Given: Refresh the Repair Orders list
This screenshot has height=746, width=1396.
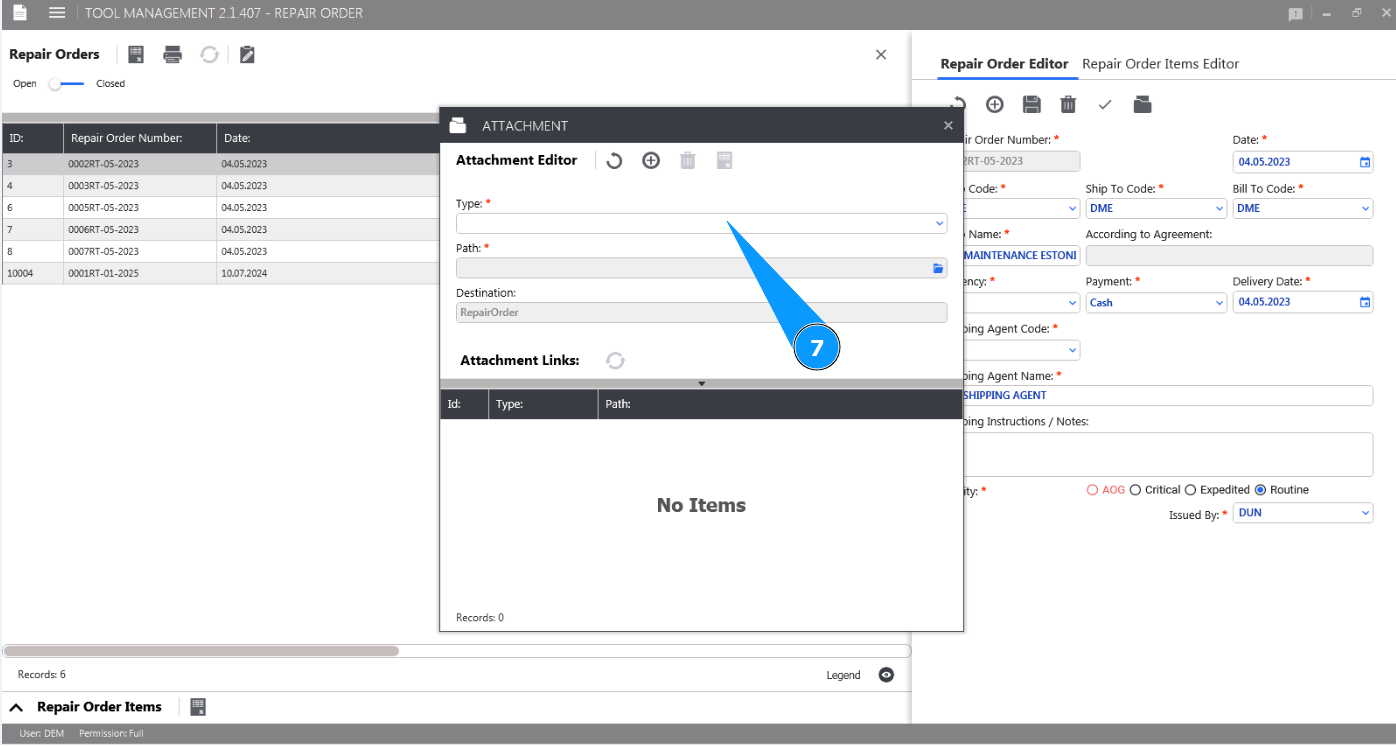Looking at the screenshot, I should (209, 55).
